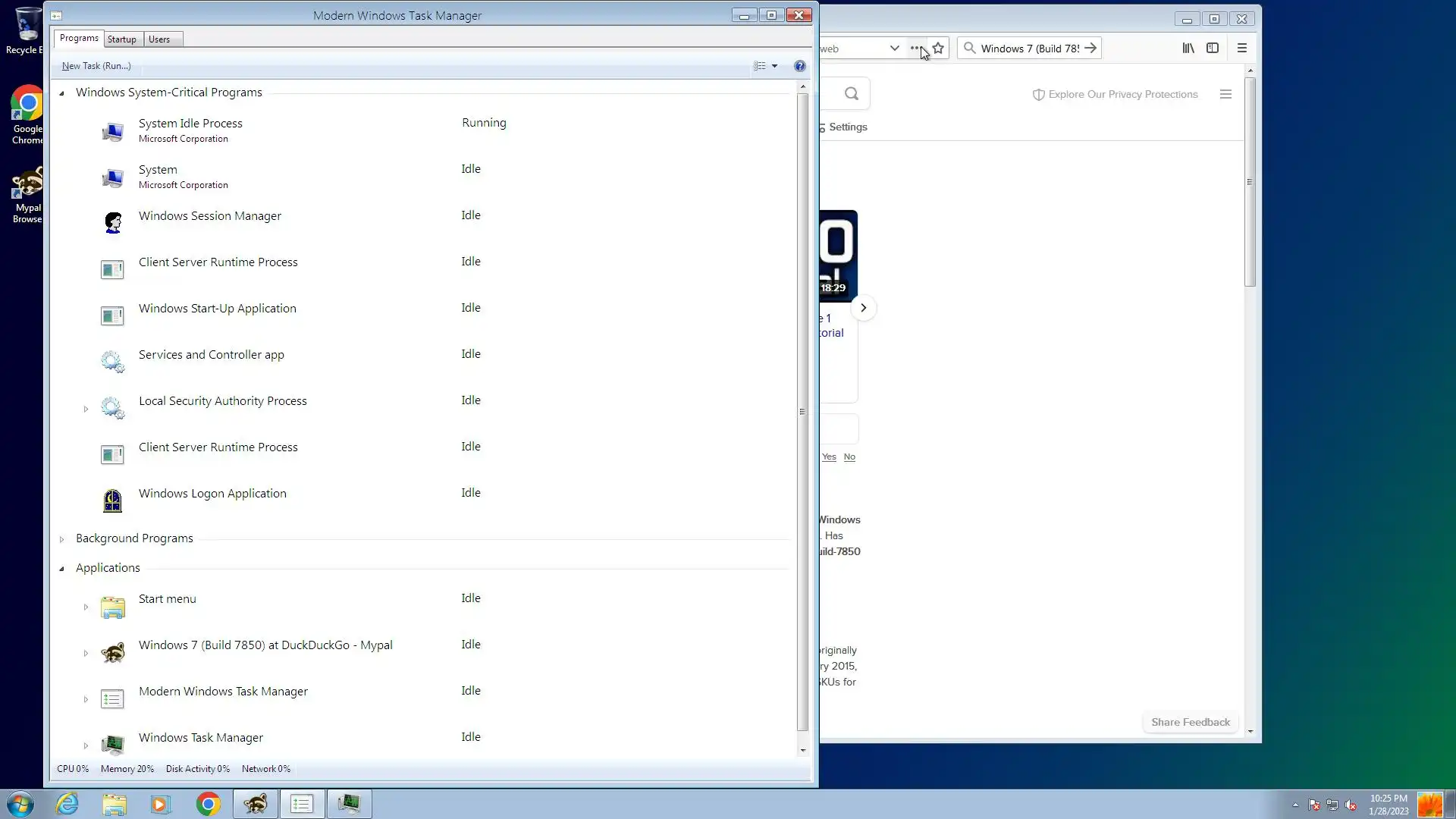Toggle the browser sidebar icon
This screenshot has height=819, width=1456.
point(1213,49)
